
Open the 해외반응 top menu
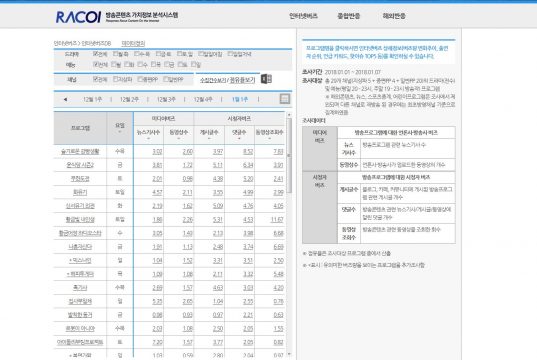pyautogui.click(x=394, y=16)
